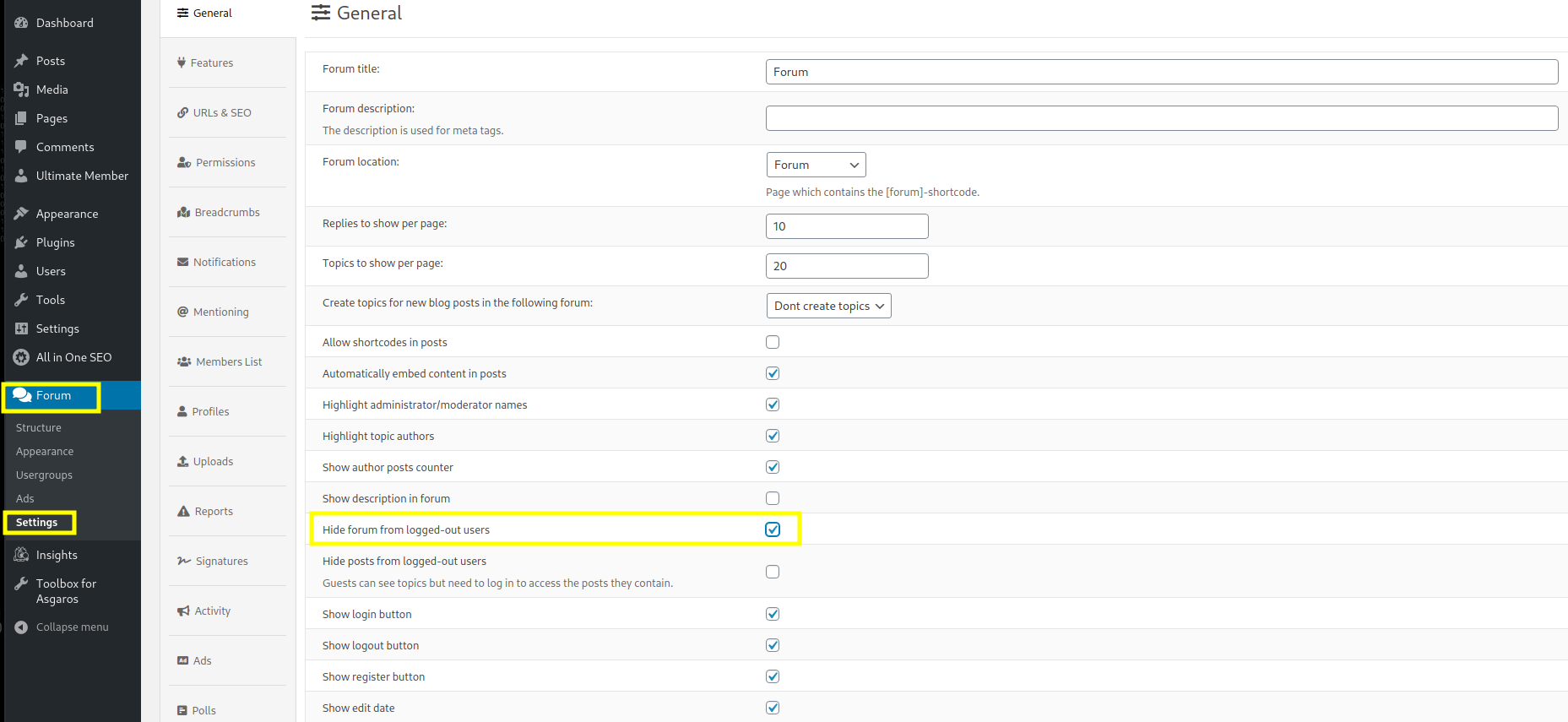Click the Members List group icon
Viewport: 1568px width, 722px height.
pos(183,361)
